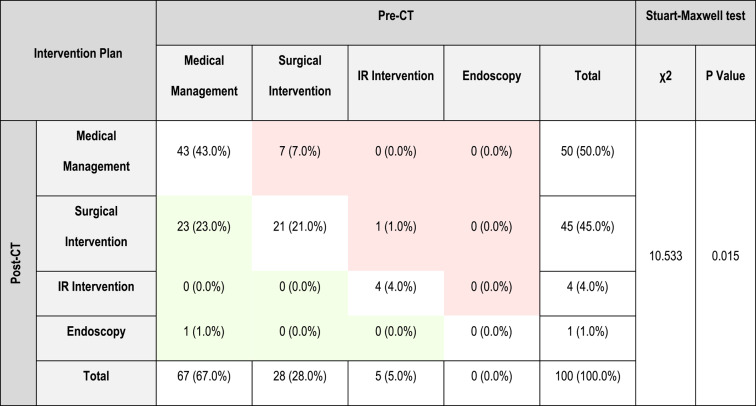The width and height of the screenshot is (756, 406).
Task: Click the Pre-CT IR Intervention column header
Action: 395,76
